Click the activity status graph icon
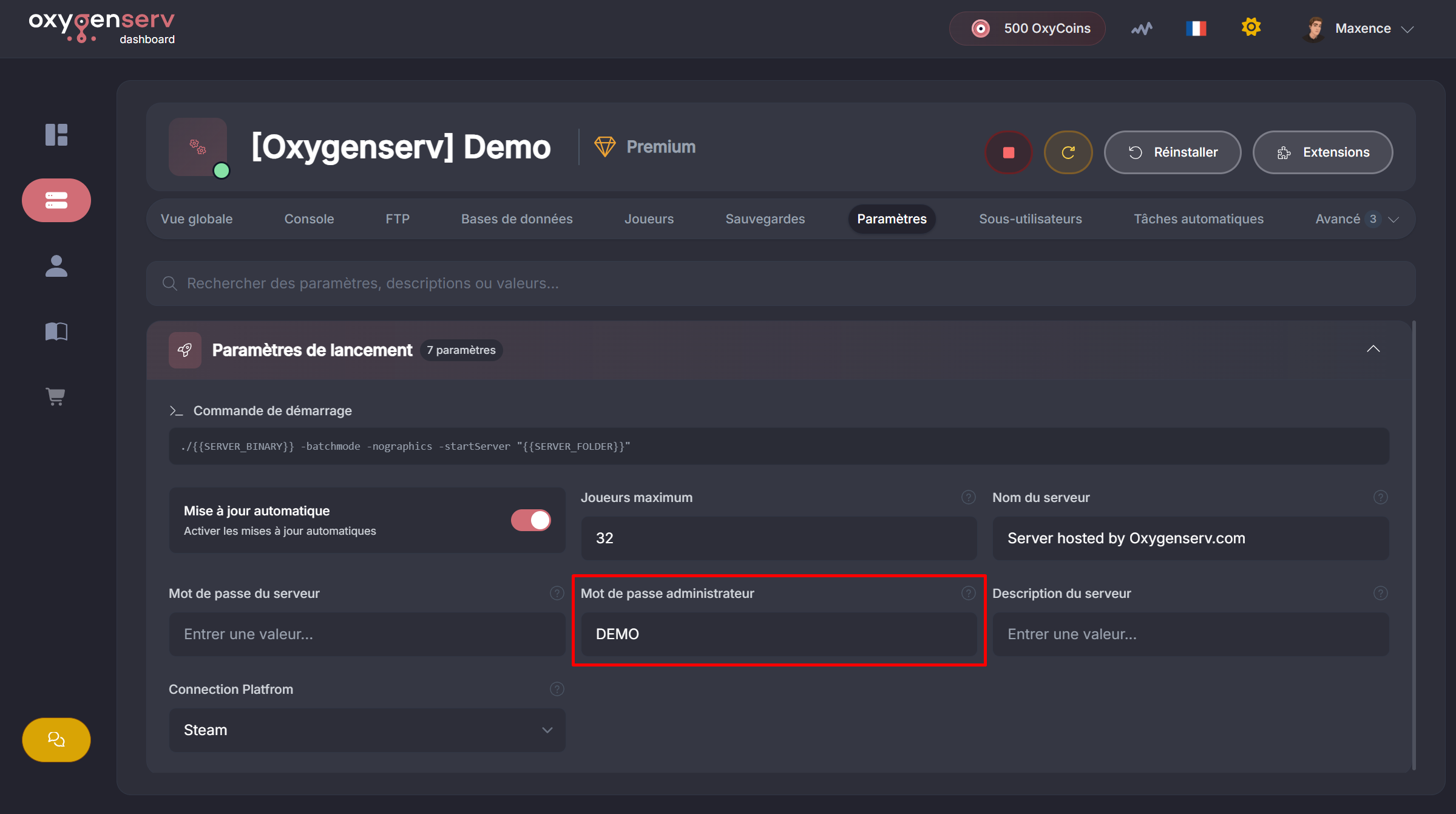This screenshot has height=814, width=1456. pos(1142,29)
